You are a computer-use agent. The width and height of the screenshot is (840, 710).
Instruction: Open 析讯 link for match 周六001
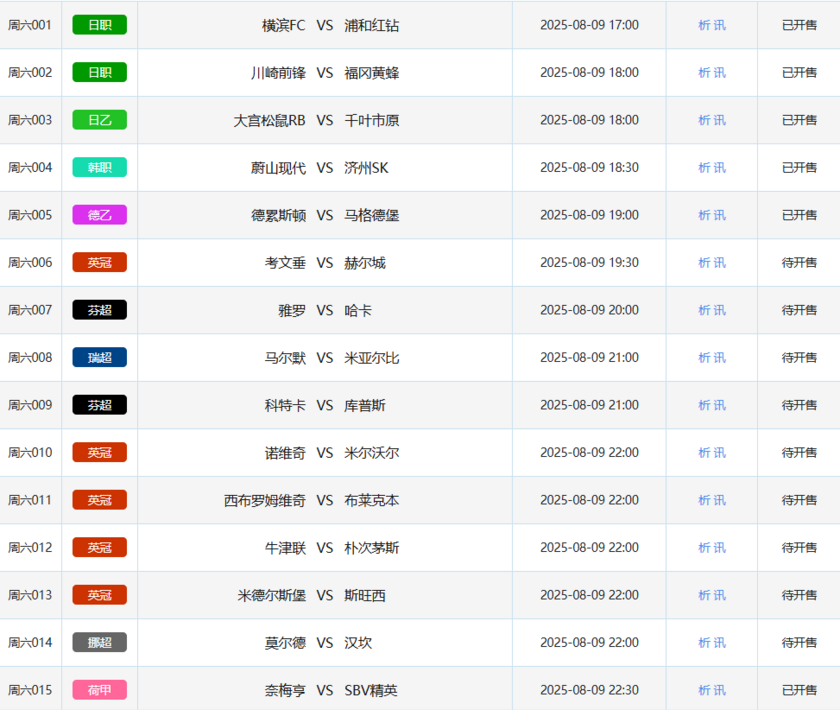[712, 25]
